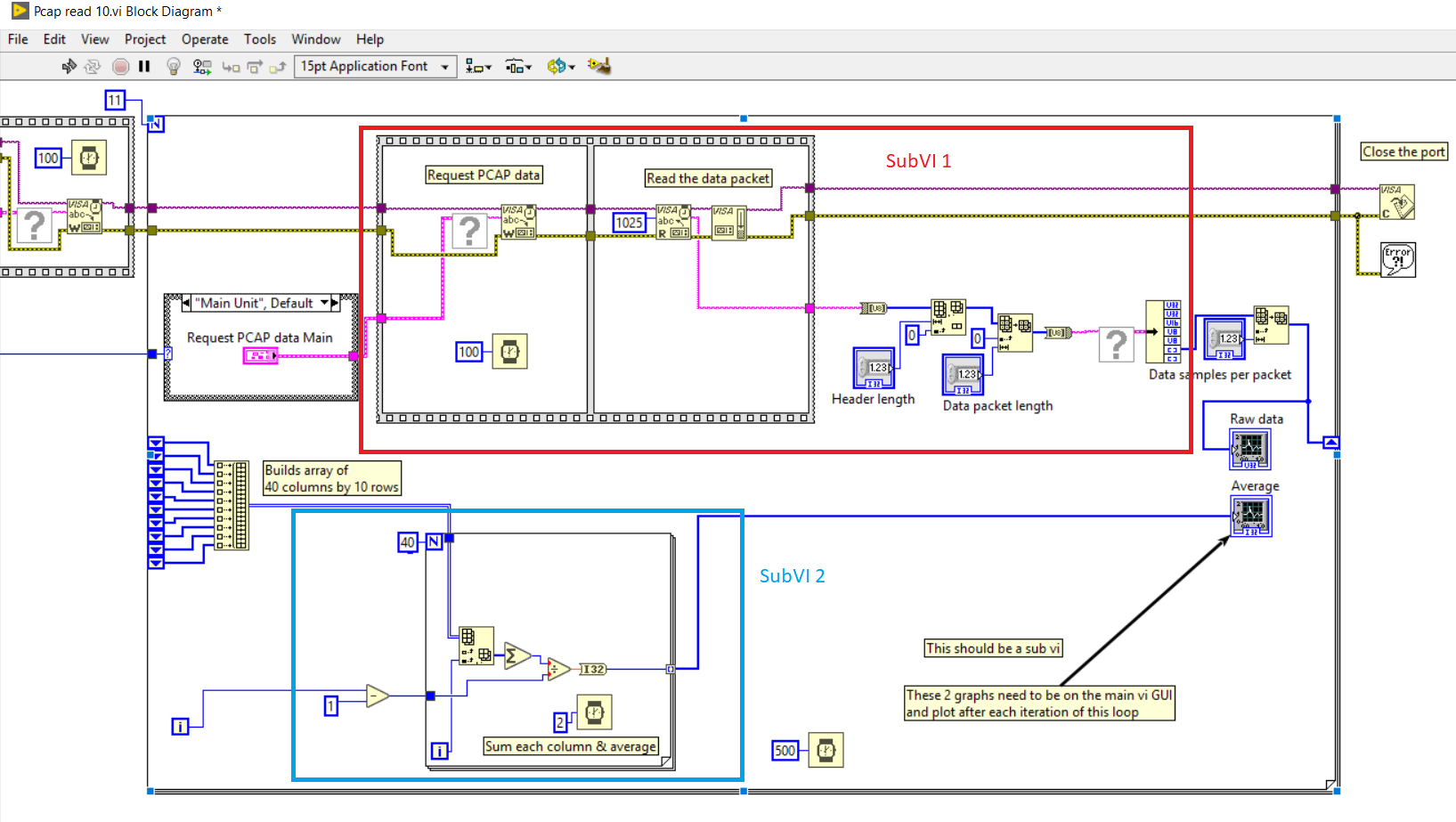The width and height of the screenshot is (1456, 822).
Task: Select the 40 loop count constant
Action: point(407,542)
